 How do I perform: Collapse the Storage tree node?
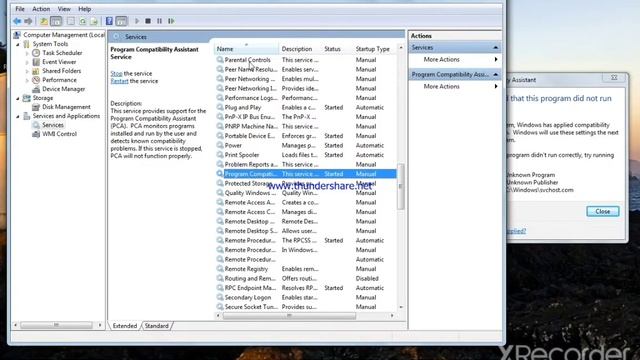(18, 98)
